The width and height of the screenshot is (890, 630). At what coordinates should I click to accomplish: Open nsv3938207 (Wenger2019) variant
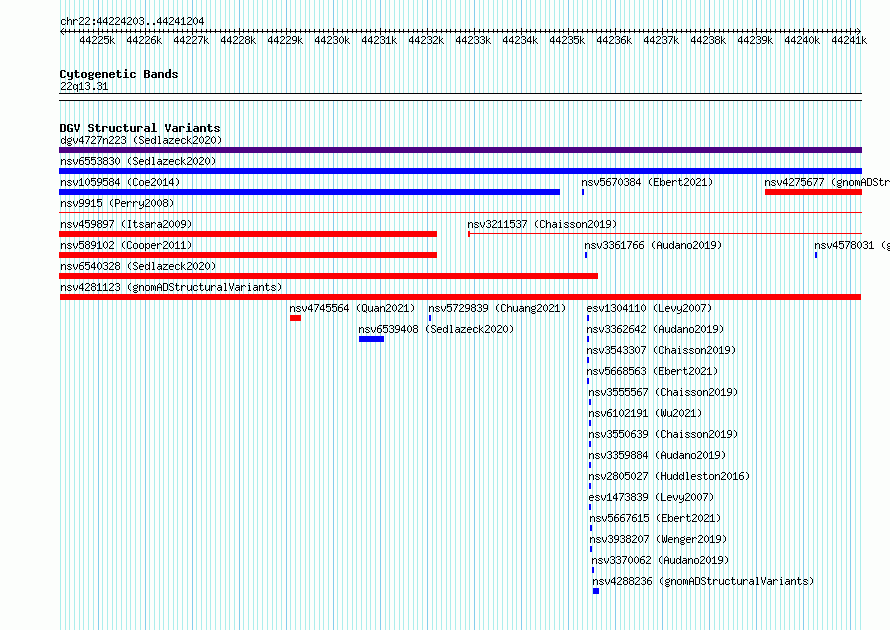click(658, 539)
